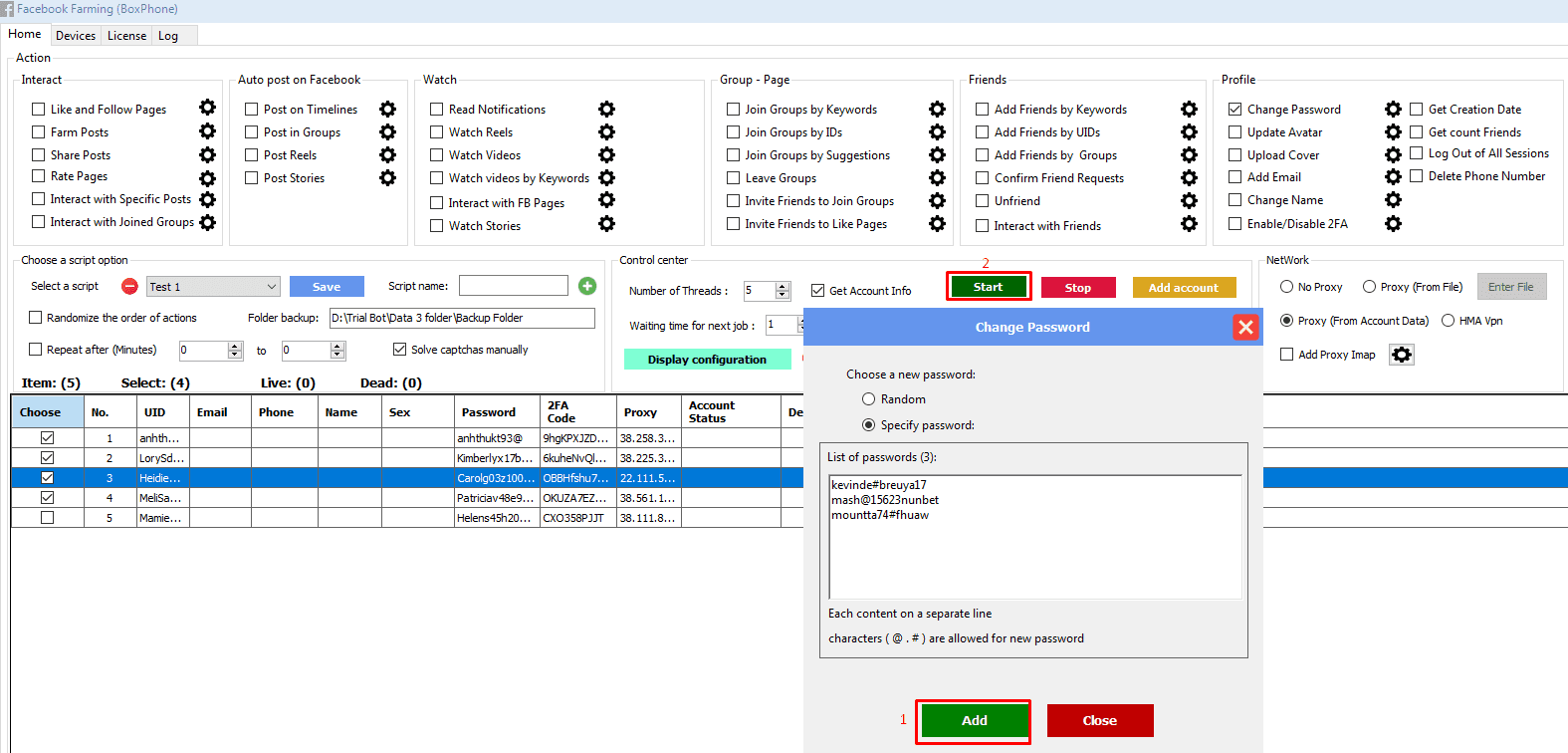Screen dimensions: 1568x753
Task: Click the Folder backup path field
Action: click(462, 318)
